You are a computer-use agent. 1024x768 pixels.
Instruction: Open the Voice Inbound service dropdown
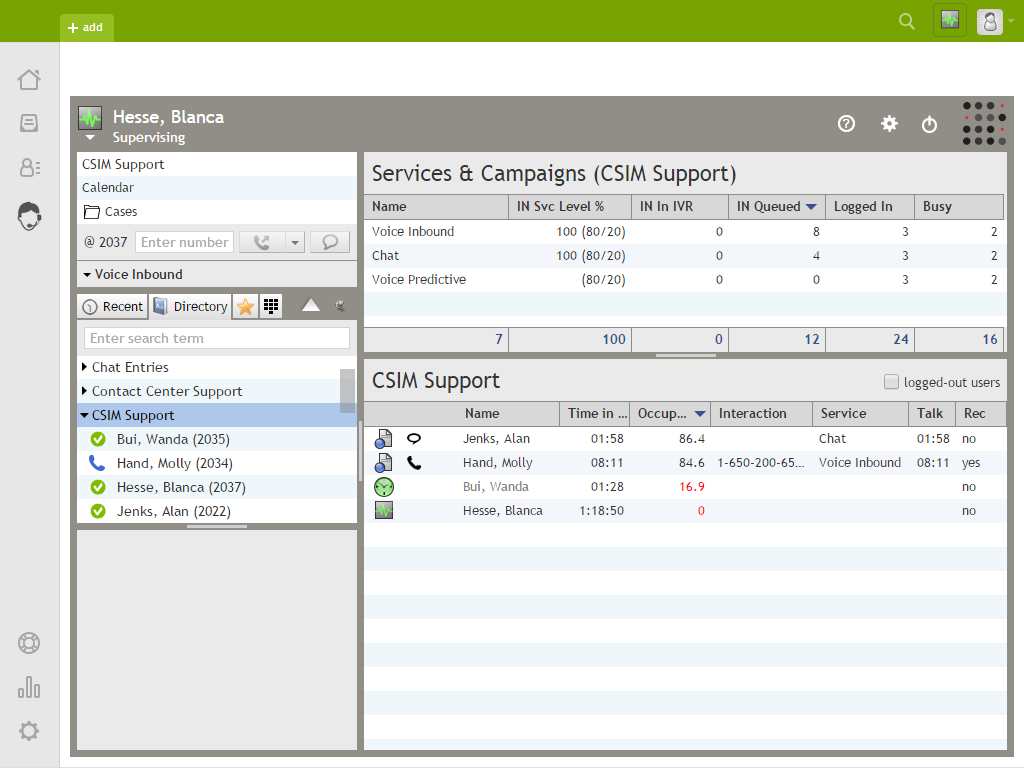[88, 274]
